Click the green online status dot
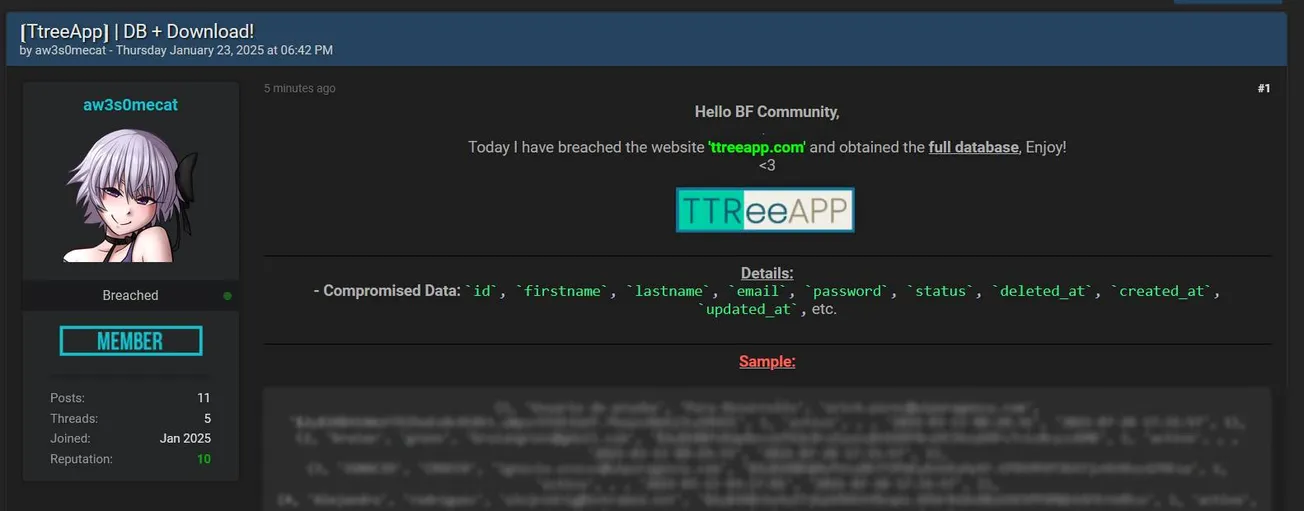 228,296
